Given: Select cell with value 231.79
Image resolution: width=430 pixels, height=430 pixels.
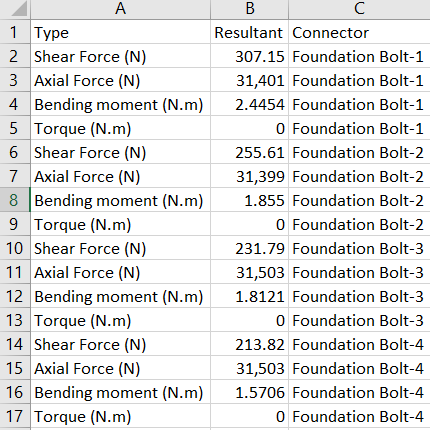Looking at the screenshot, I should coord(249,248).
